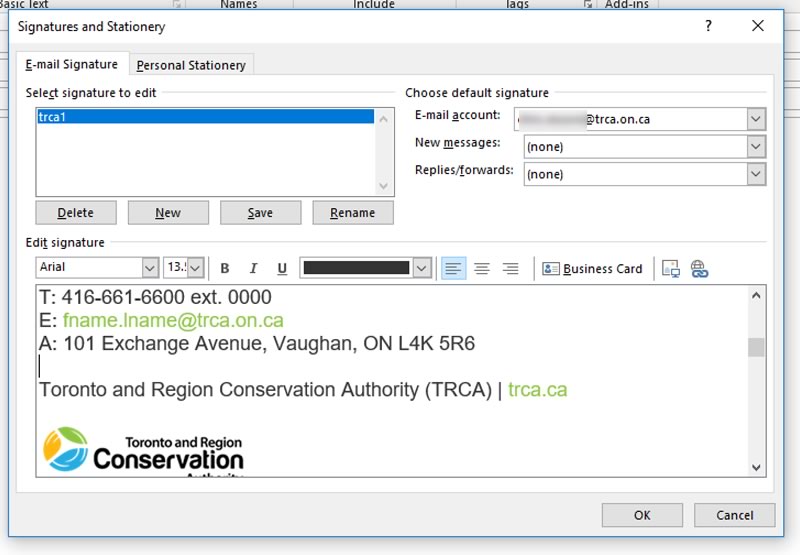Image resolution: width=800 pixels, height=555 pixels.
Task: Insert a hyperlink into signature
Action: (x=699, y=268)
